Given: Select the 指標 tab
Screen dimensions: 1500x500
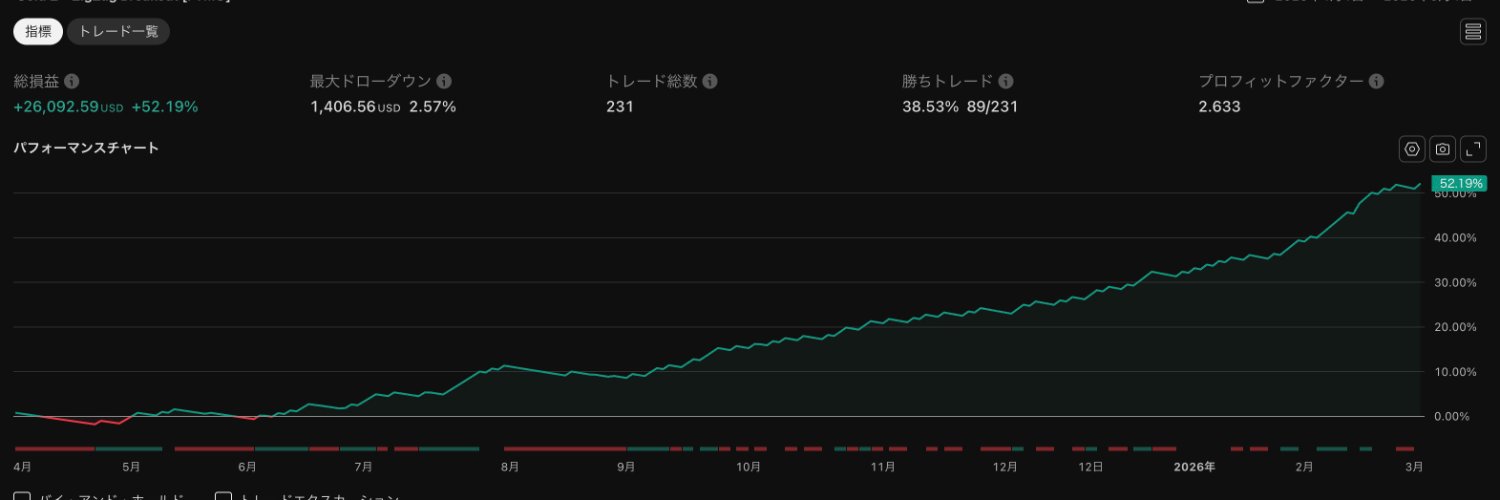Looking at the screenshot, I should tap(38, 32).
